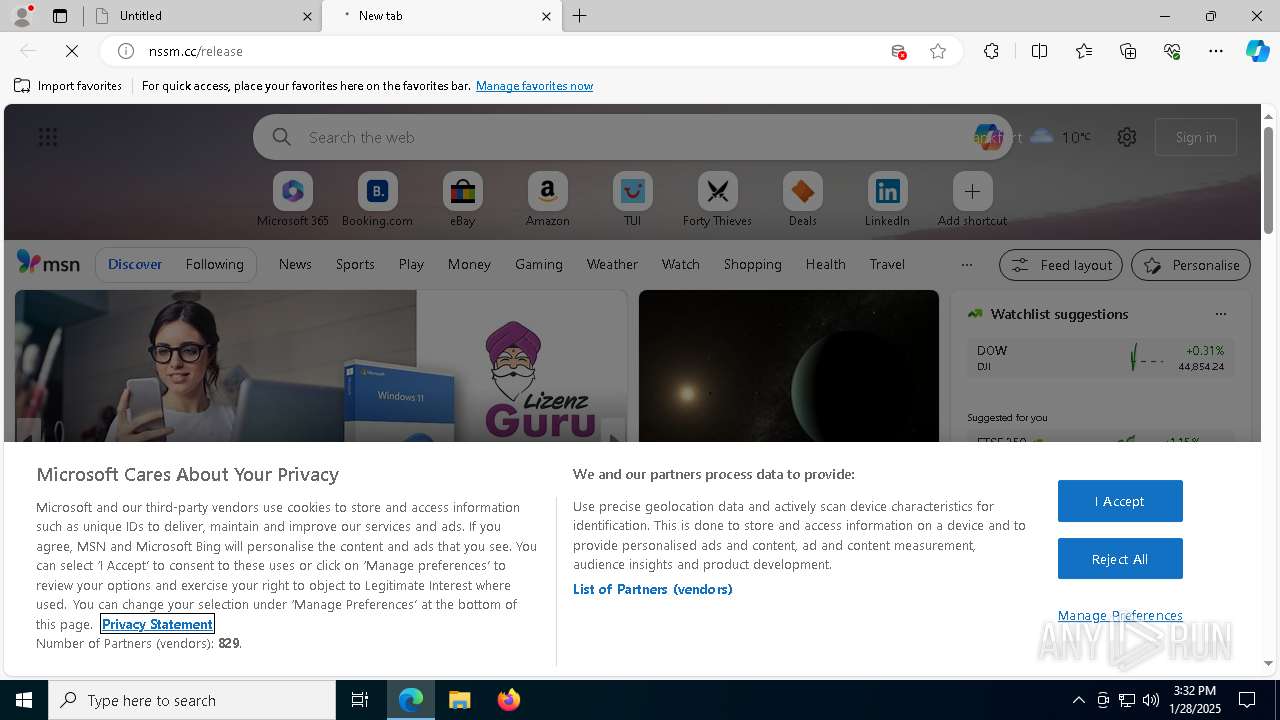This screenshot has height=720, width=1280.
Task: Click Add shortcut plus tile
Action: click(x=972, y=200)
